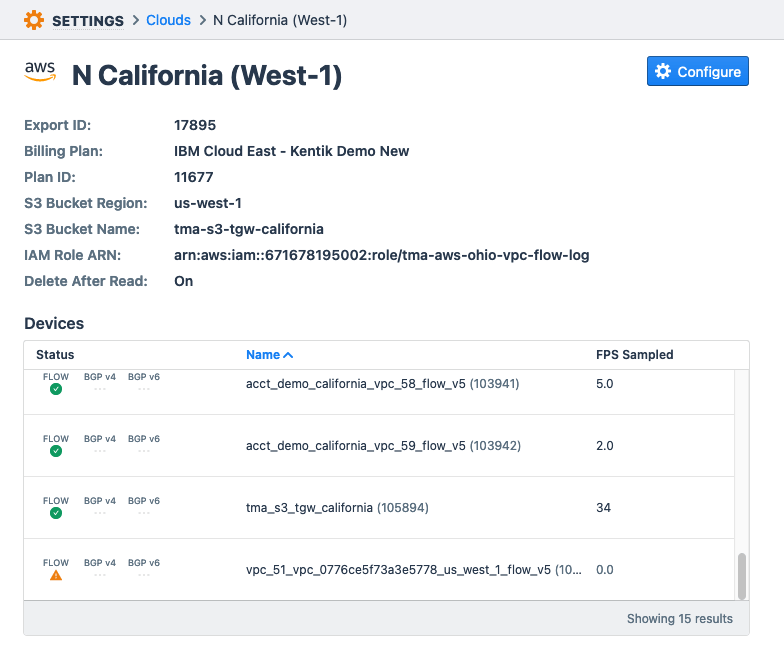The width and height of the screenshot is (784, 649).
Task: Click FPS value 2.0
Action: click(x=604, y=446)
